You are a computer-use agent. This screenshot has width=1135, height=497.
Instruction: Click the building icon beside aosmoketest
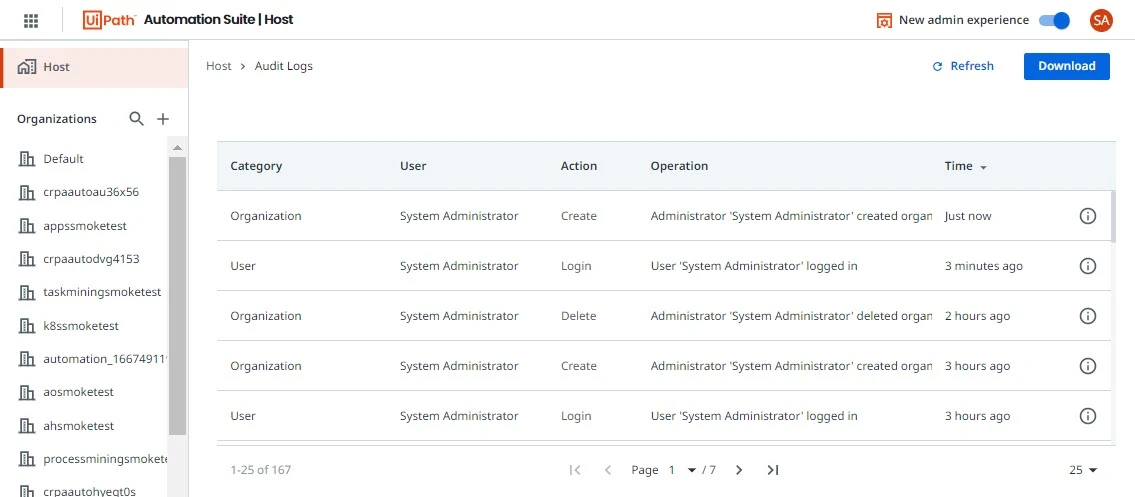(x=26, y=392)
